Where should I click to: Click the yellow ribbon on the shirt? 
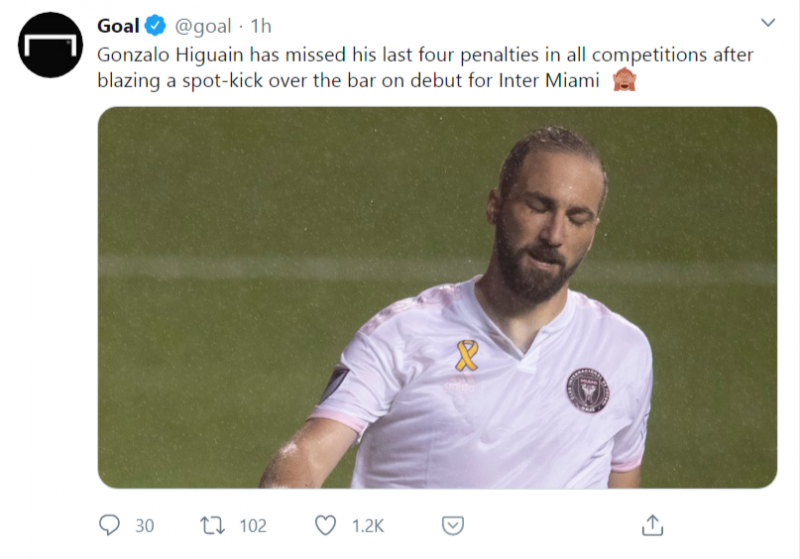click(x=466, y=355)
